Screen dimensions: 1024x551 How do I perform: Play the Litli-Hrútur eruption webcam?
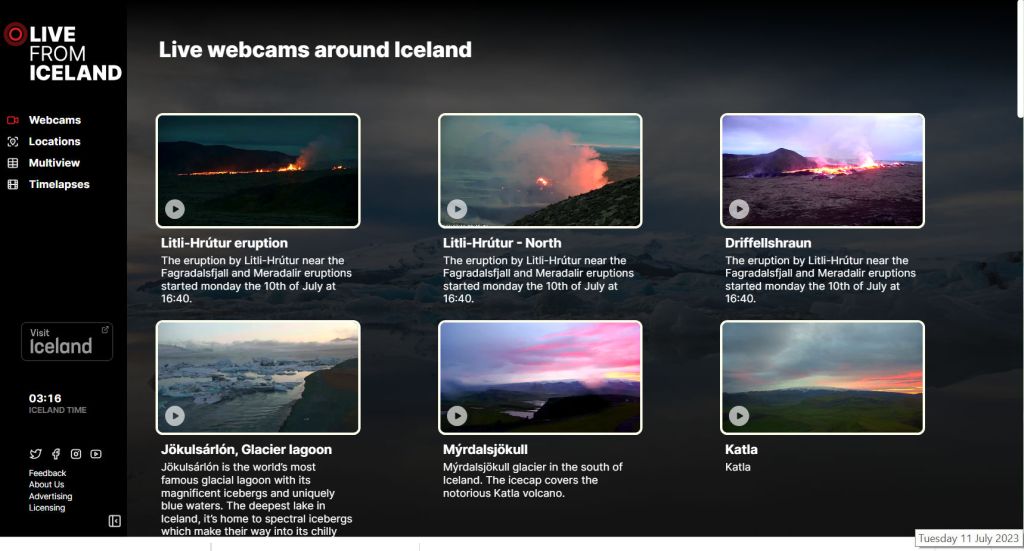pos(174,209)
